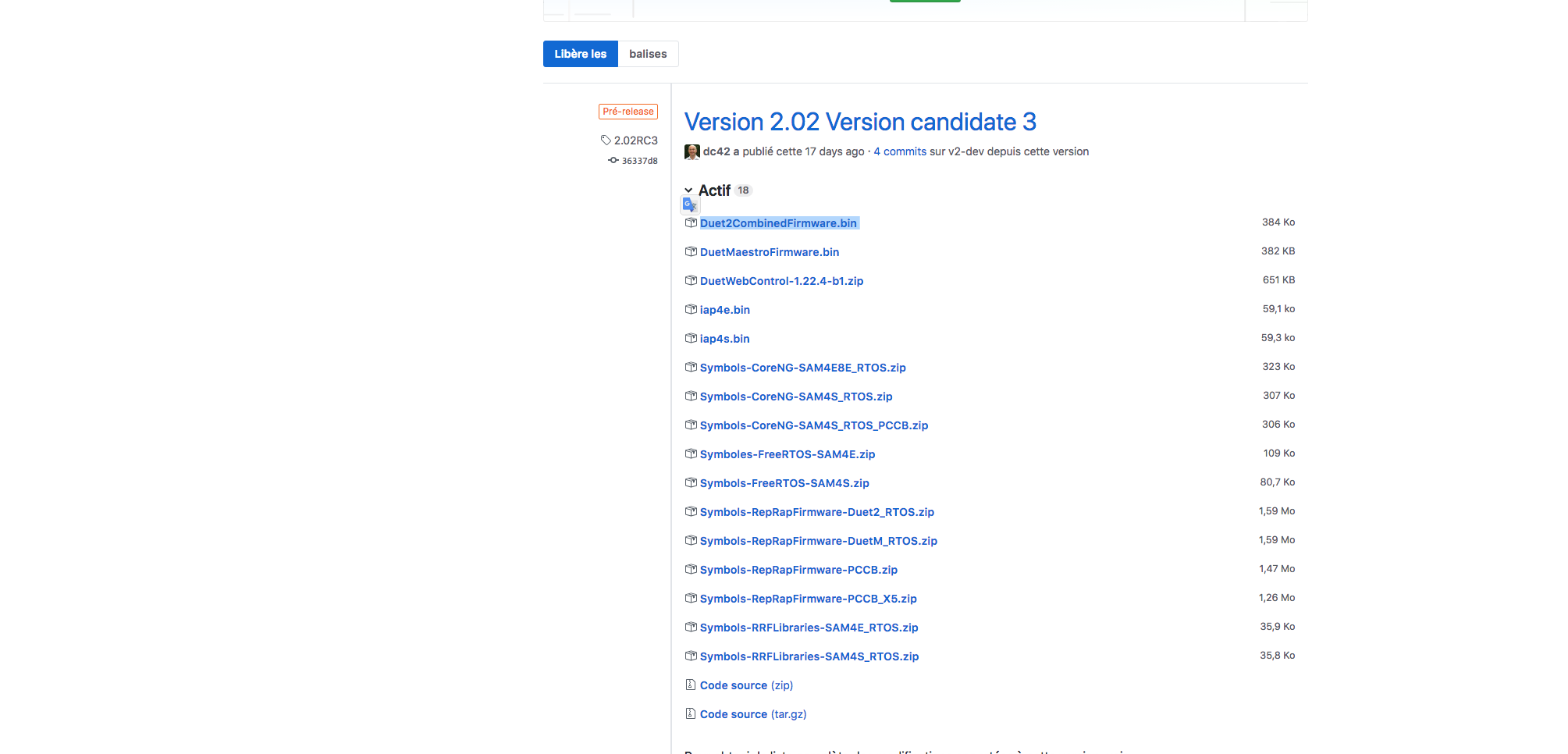
Task: Download Symbols-RepRapFirmware-Duet2_RTOS.zip
Action: (x=817, y=512)
